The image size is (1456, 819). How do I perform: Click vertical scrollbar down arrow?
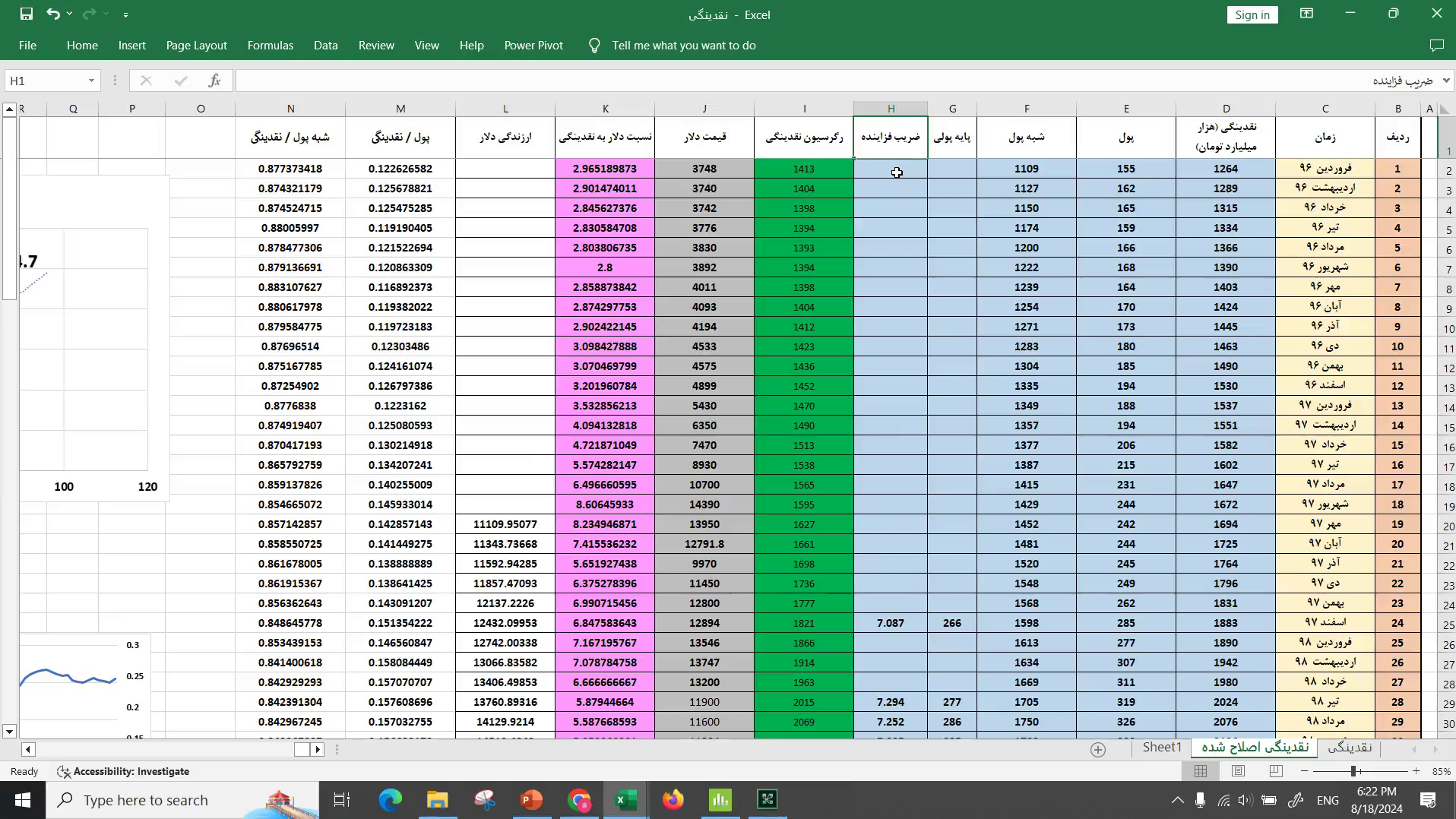[9, 732]
